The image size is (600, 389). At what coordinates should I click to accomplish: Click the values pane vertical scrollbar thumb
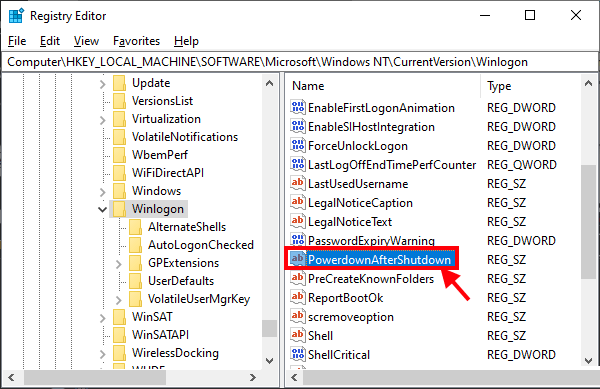click(x=589, y=222)
